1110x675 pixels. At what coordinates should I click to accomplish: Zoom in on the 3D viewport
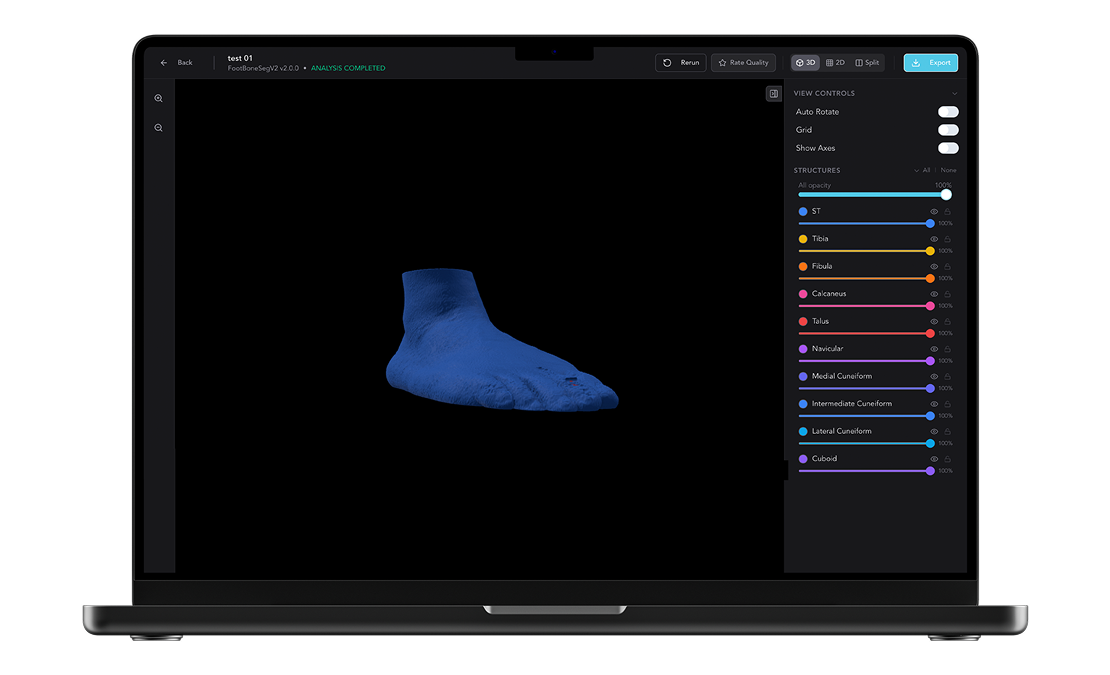(x=159, y=98)
